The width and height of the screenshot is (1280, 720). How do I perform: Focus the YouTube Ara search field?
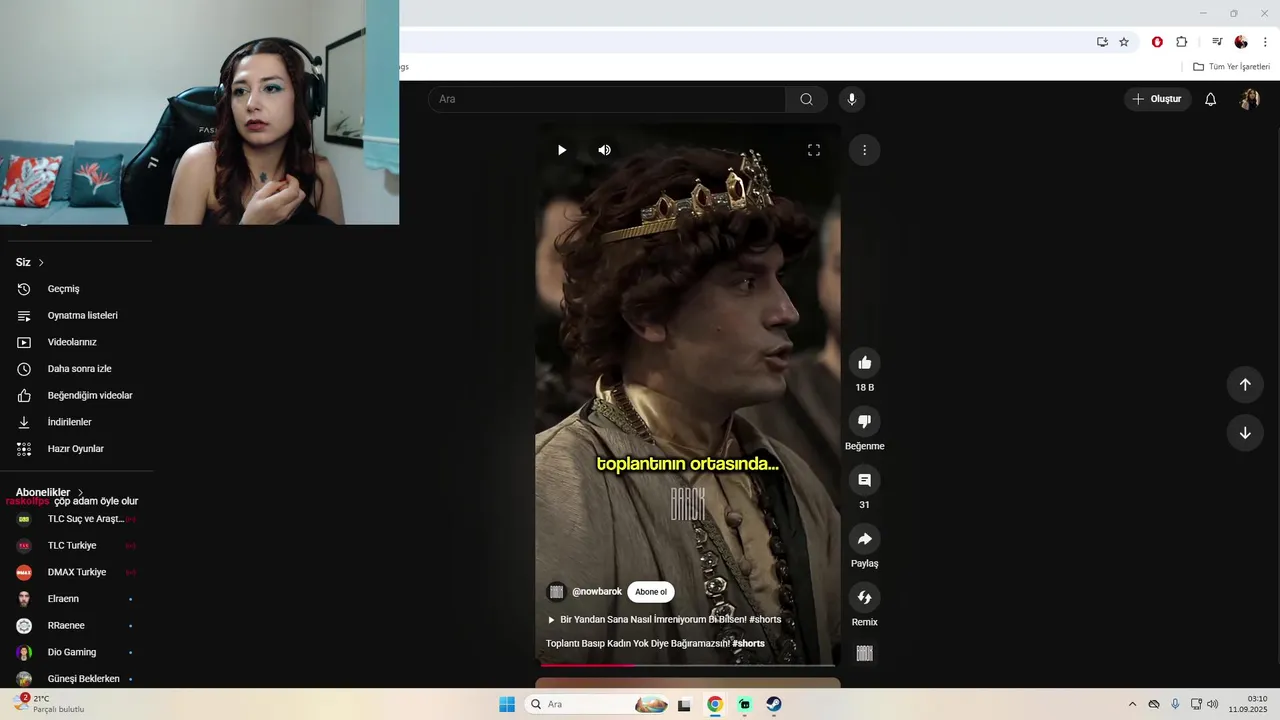pyautogui.click(x=607, y=99)
